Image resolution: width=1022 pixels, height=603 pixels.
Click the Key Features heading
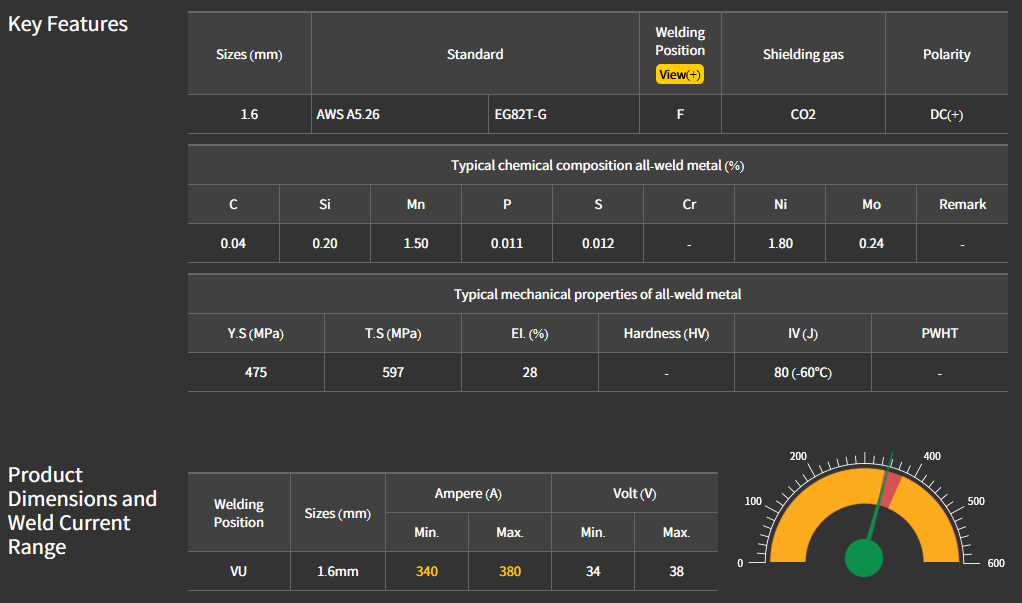coord(68,24)
